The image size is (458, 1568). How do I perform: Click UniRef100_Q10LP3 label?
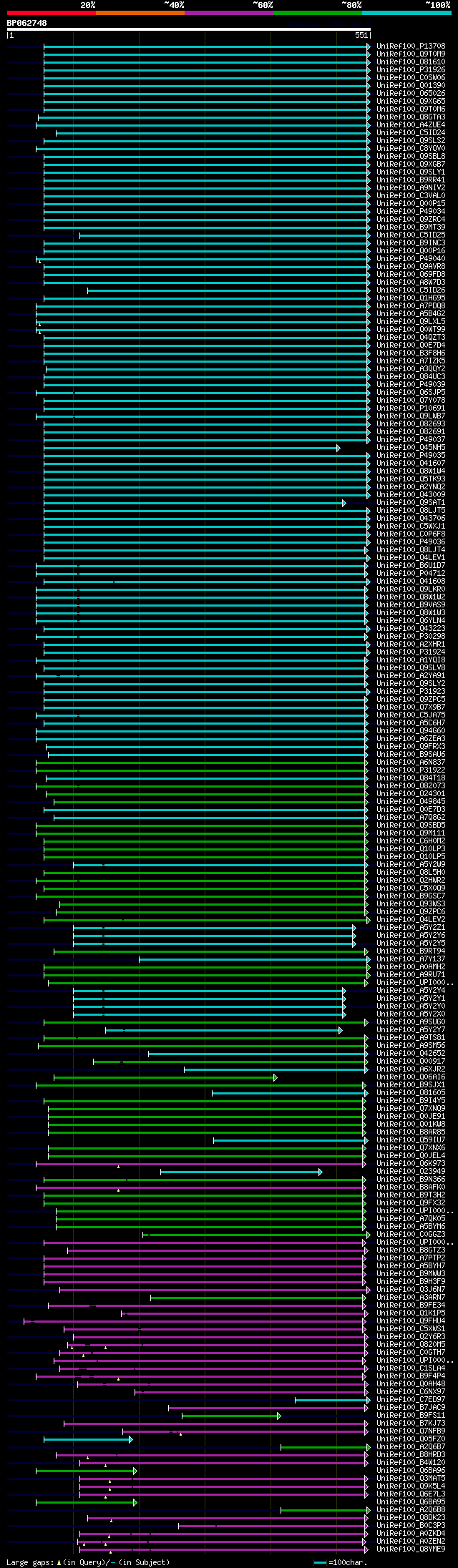[411, 848]
